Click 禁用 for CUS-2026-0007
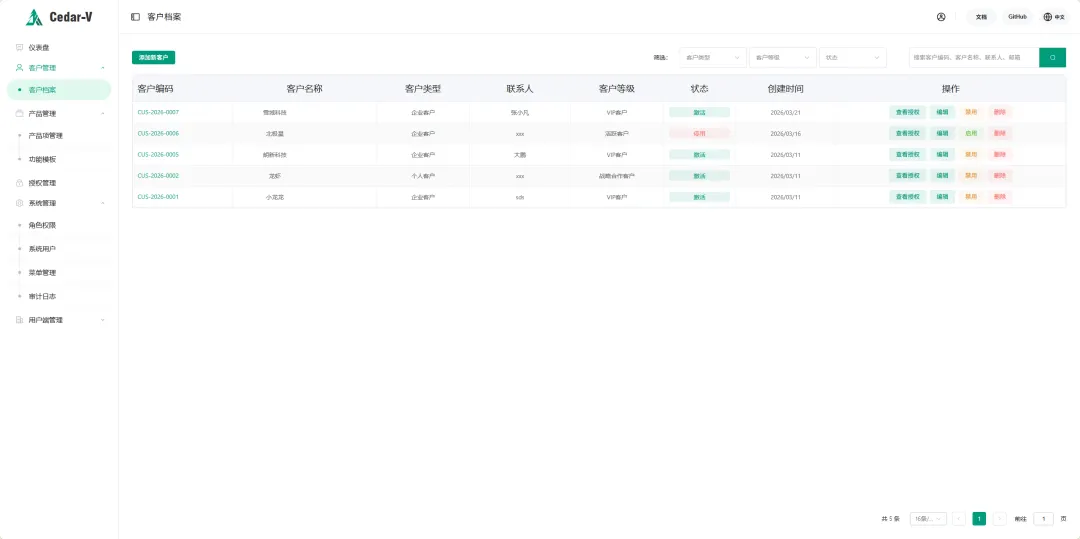The image size is (1080, 539). pos(970,112)
